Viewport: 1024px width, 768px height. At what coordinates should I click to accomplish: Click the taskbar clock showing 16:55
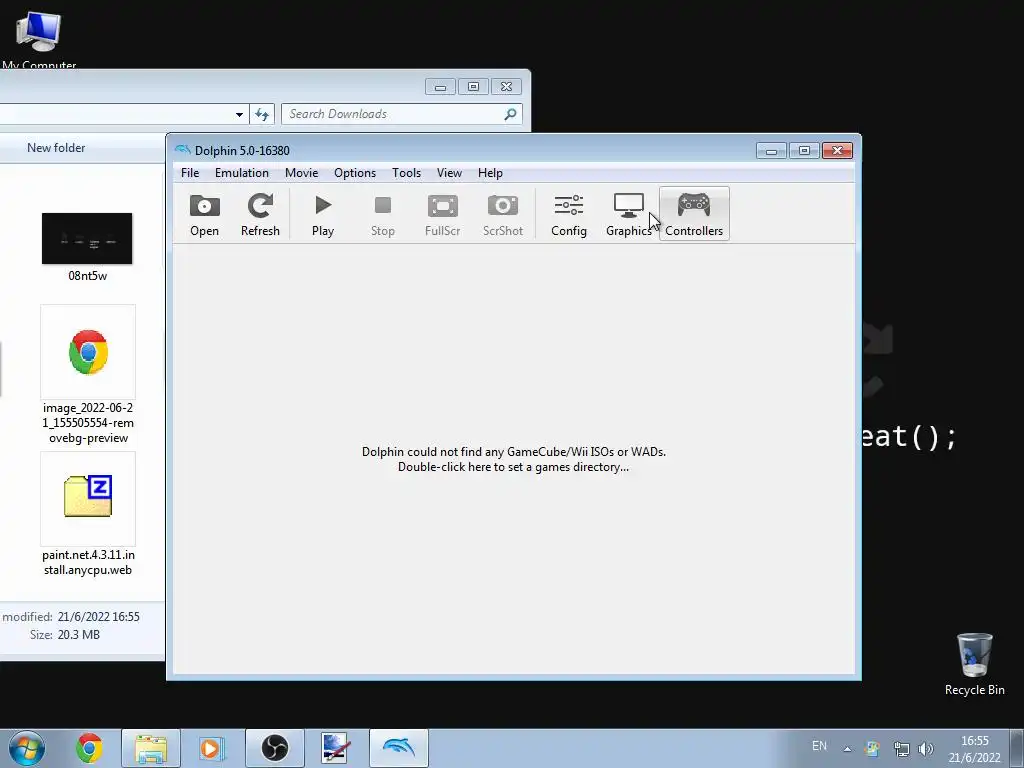[974, 749]
